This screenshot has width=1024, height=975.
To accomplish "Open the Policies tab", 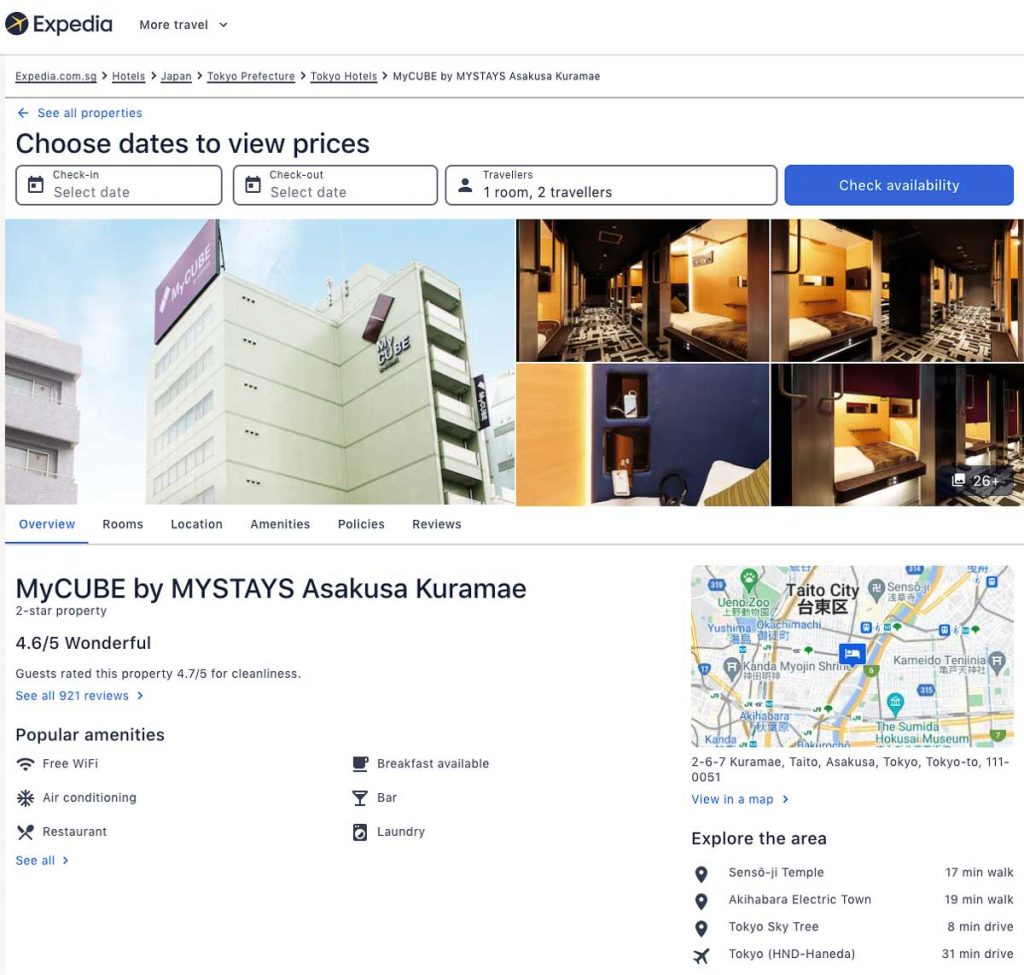I will click(x=361, y=524).
